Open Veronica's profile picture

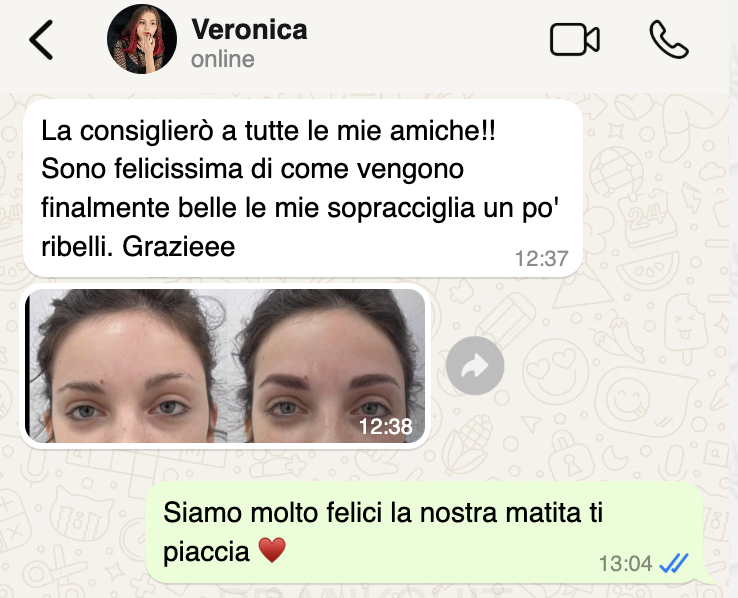pyautogui.click(x=142, y=40)
